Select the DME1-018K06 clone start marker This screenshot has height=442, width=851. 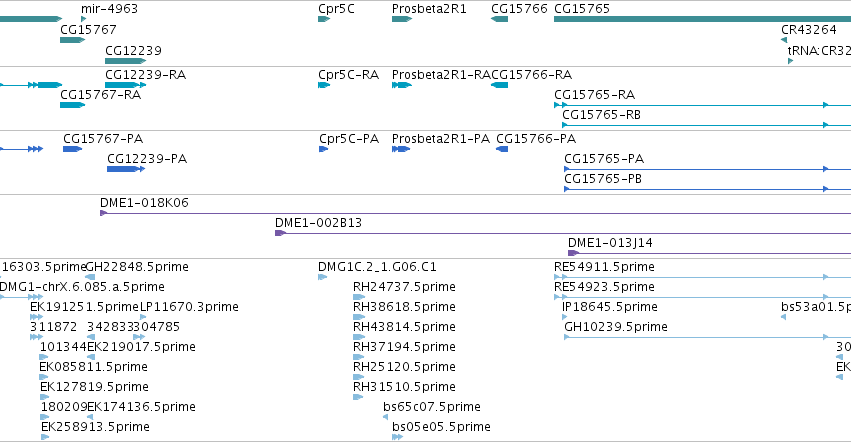click(103, 213)
